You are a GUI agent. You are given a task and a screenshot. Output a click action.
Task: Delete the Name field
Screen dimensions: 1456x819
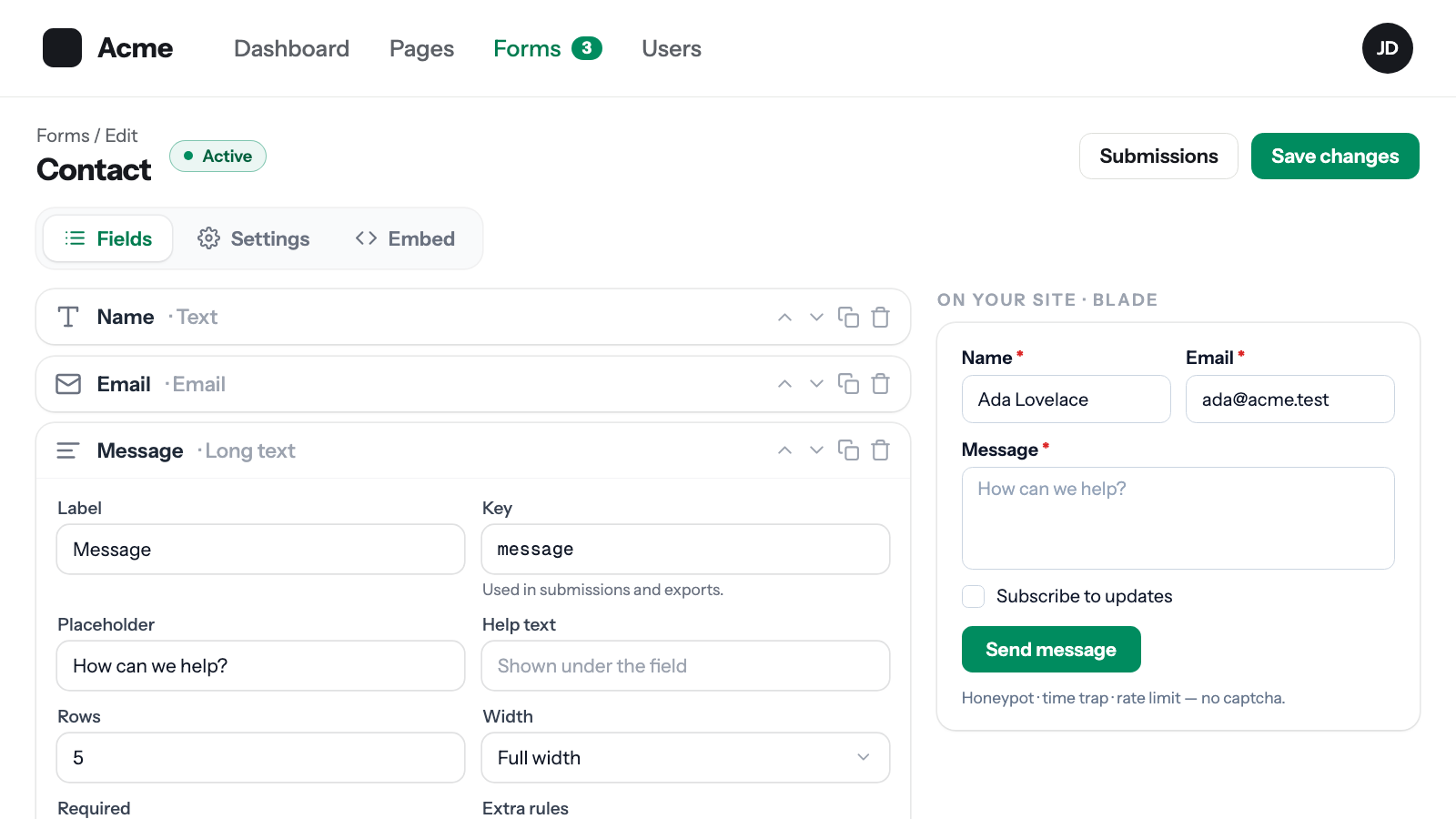click(880, 318)
